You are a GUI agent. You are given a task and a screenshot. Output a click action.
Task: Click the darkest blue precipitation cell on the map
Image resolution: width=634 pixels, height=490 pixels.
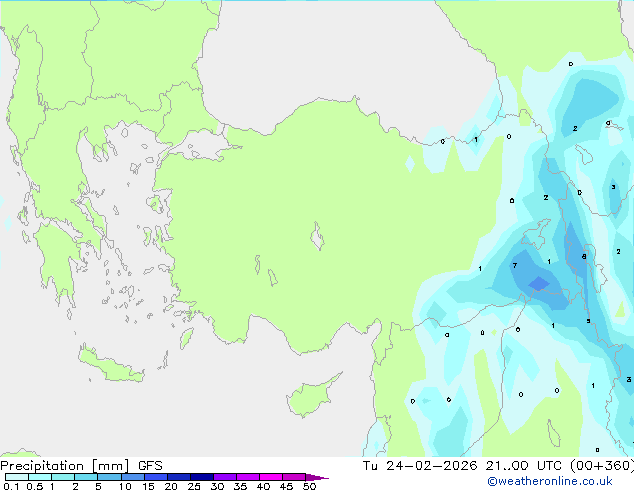(539, 283)
